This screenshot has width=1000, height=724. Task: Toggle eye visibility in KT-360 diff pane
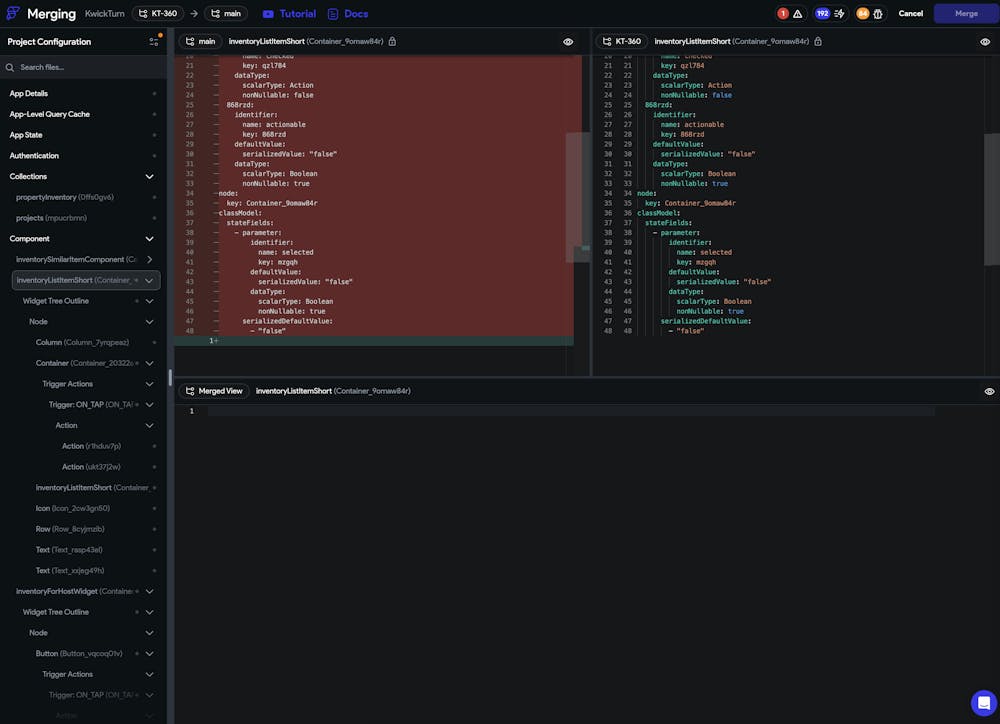tap(985, 41)
